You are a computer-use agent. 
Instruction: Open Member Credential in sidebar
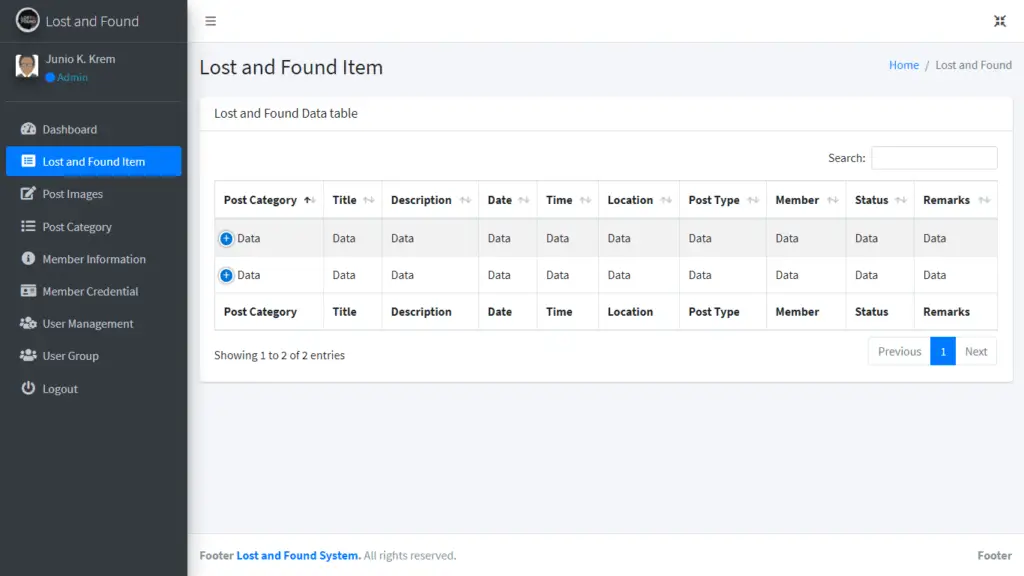pyautogui.click(x=93, y=291)
